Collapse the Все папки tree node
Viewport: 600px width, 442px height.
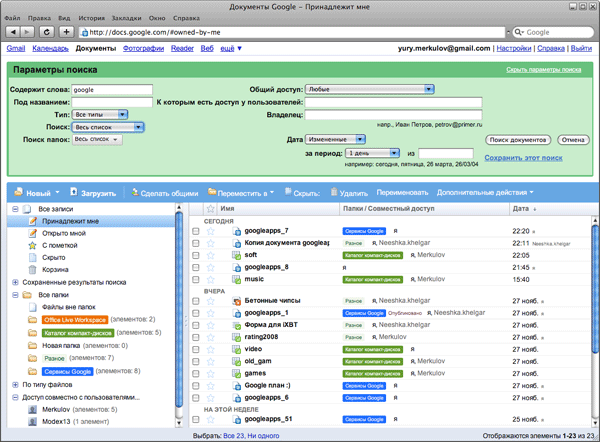coord(15,295)
